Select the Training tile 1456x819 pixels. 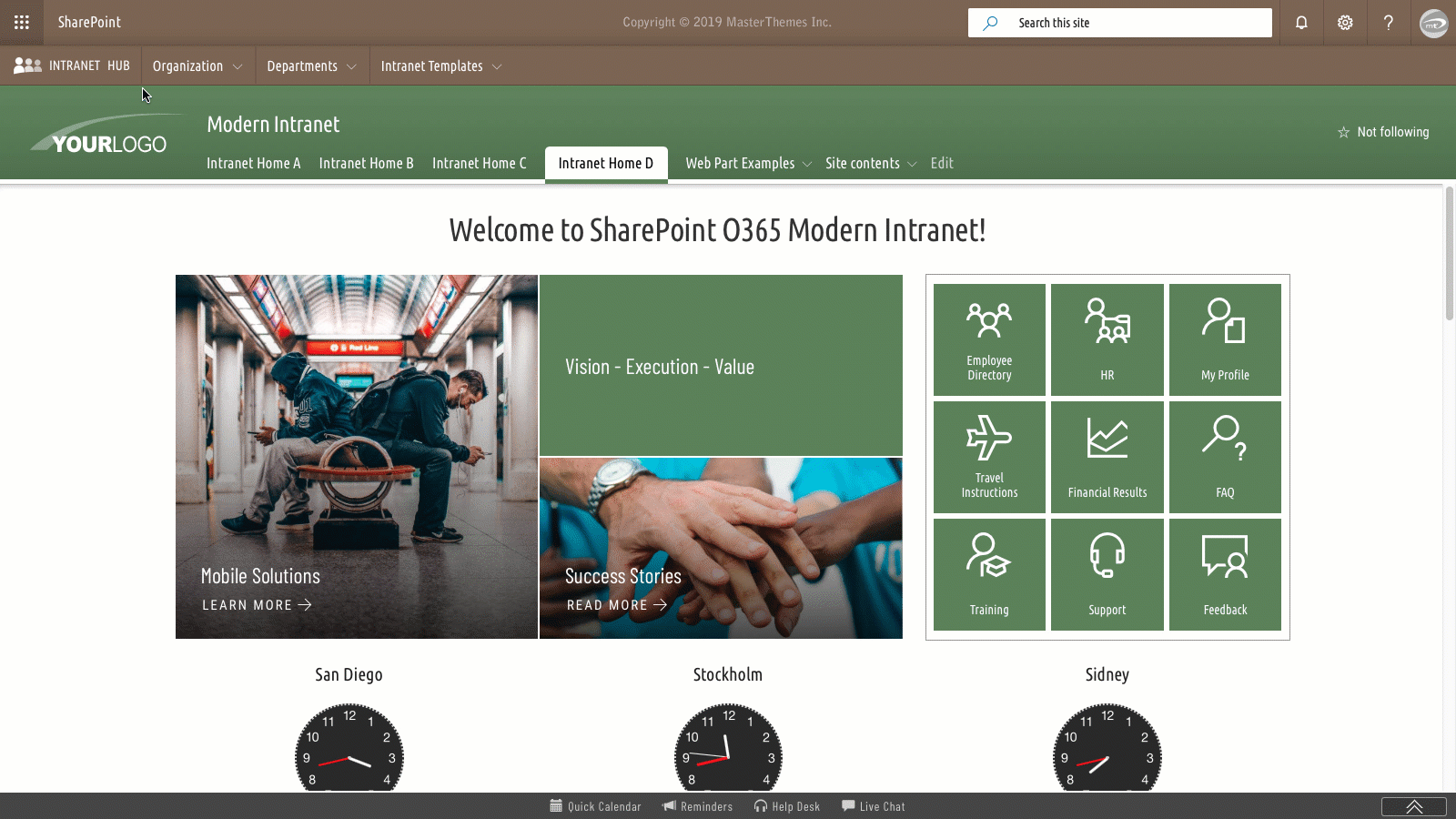(988, 573)
